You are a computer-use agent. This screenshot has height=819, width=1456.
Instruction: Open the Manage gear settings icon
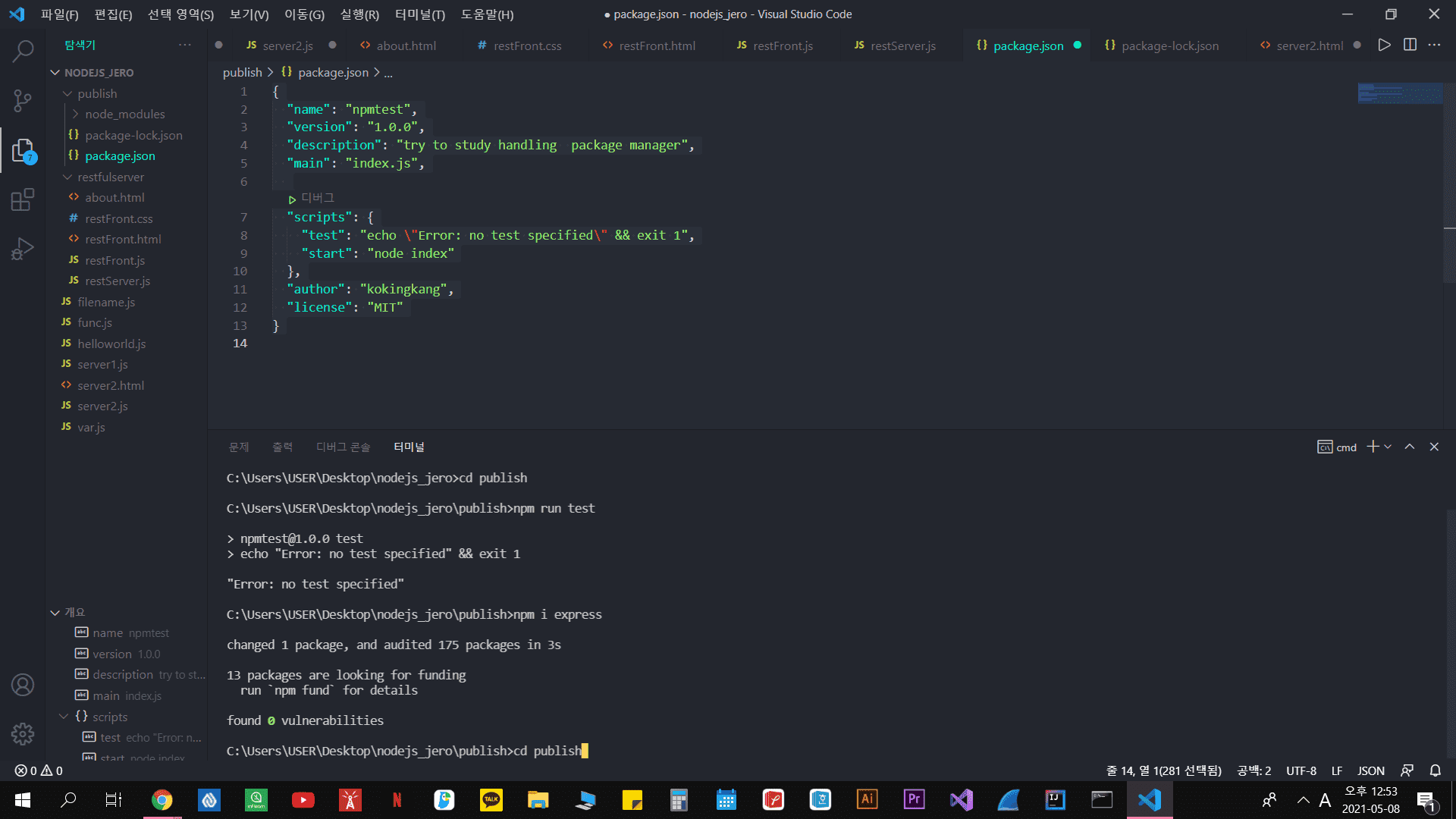tap(23, 733)
